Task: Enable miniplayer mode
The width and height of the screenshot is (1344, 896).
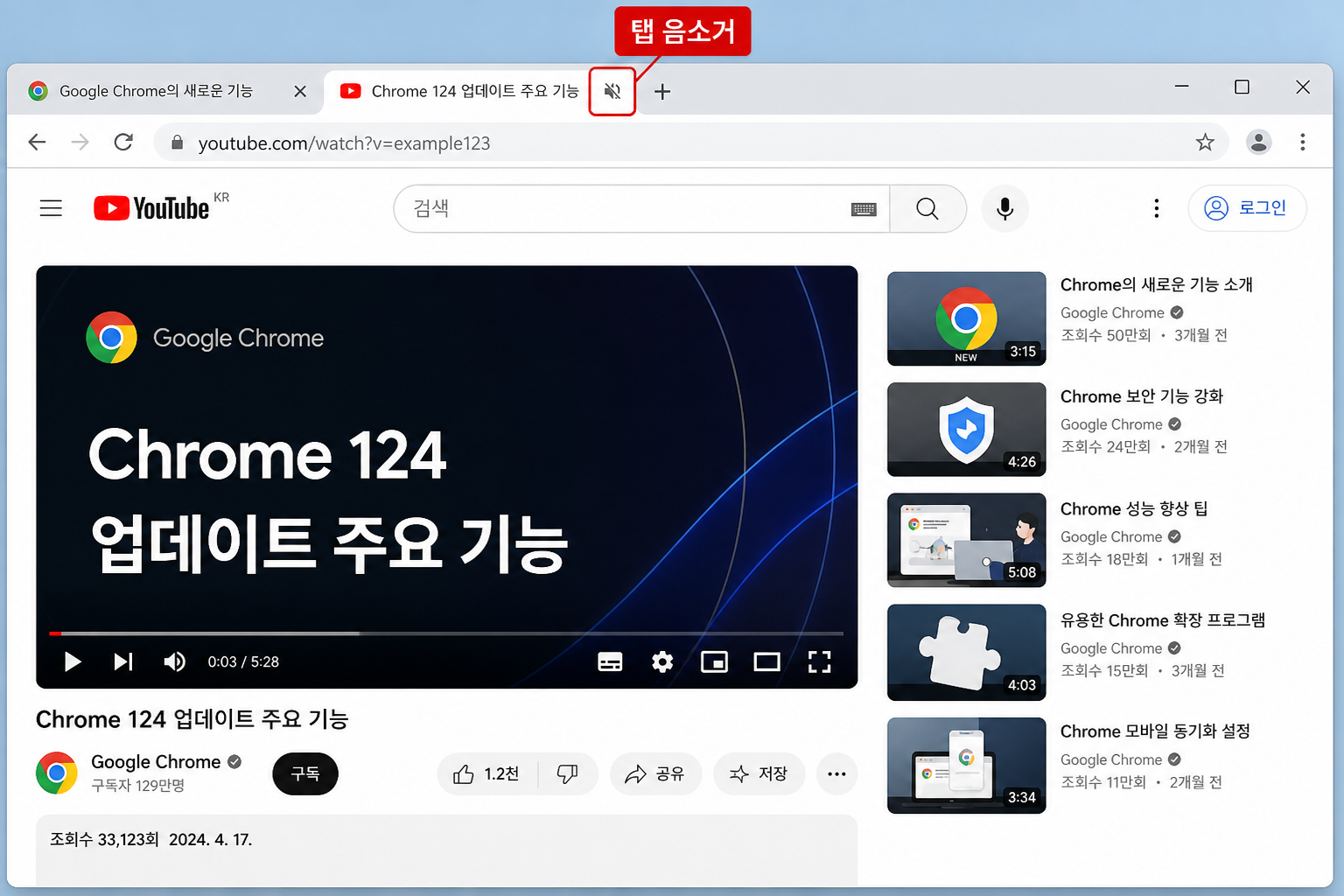Action: pyautogui.click(x=714, y=661)
